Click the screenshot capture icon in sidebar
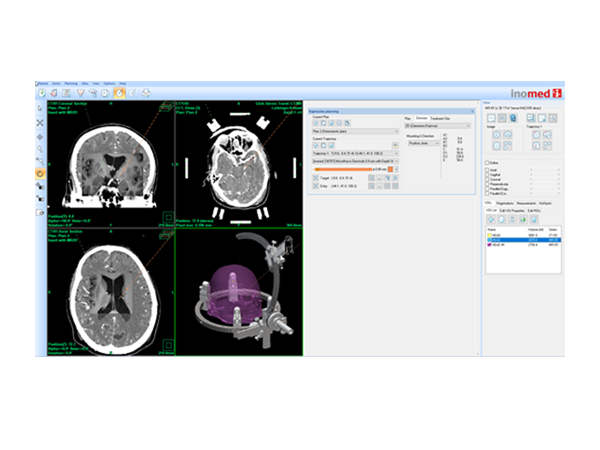This screenshot has width=600, height=450. (40, 212)
